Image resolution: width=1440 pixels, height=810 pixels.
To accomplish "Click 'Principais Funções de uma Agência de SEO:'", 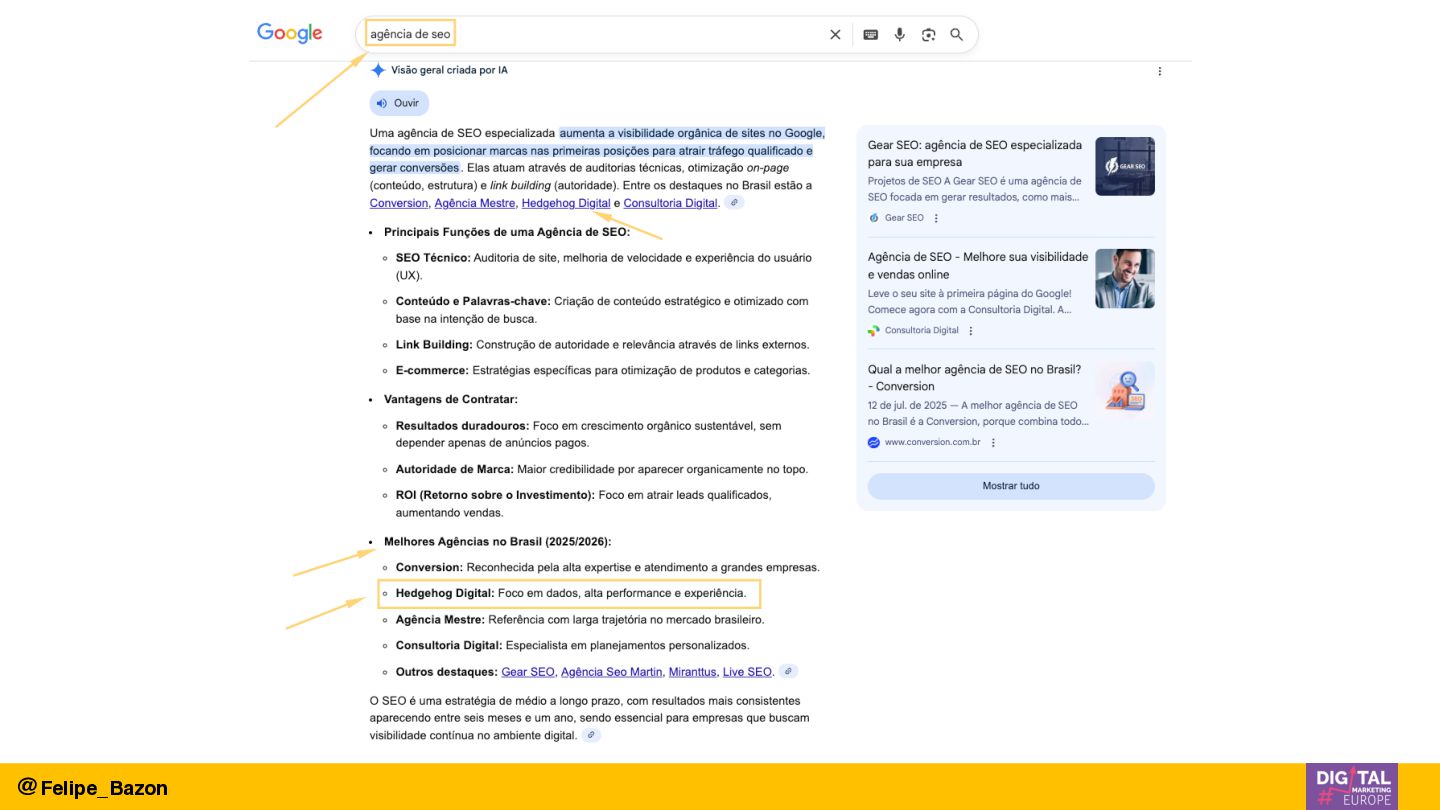I will click(507, 232).
